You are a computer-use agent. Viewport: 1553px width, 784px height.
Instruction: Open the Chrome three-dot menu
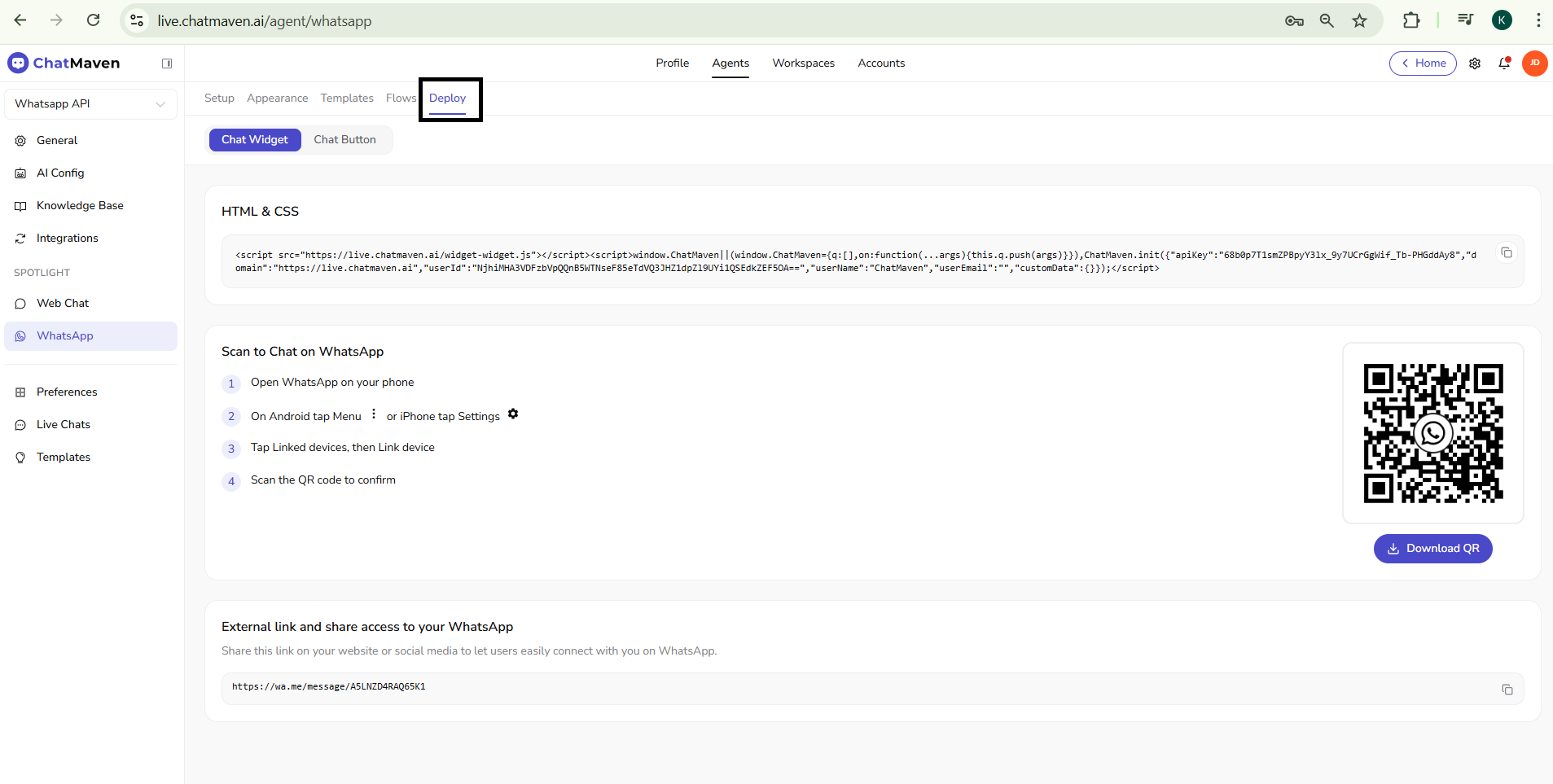pyautogui.click(x=1538, y=21)
